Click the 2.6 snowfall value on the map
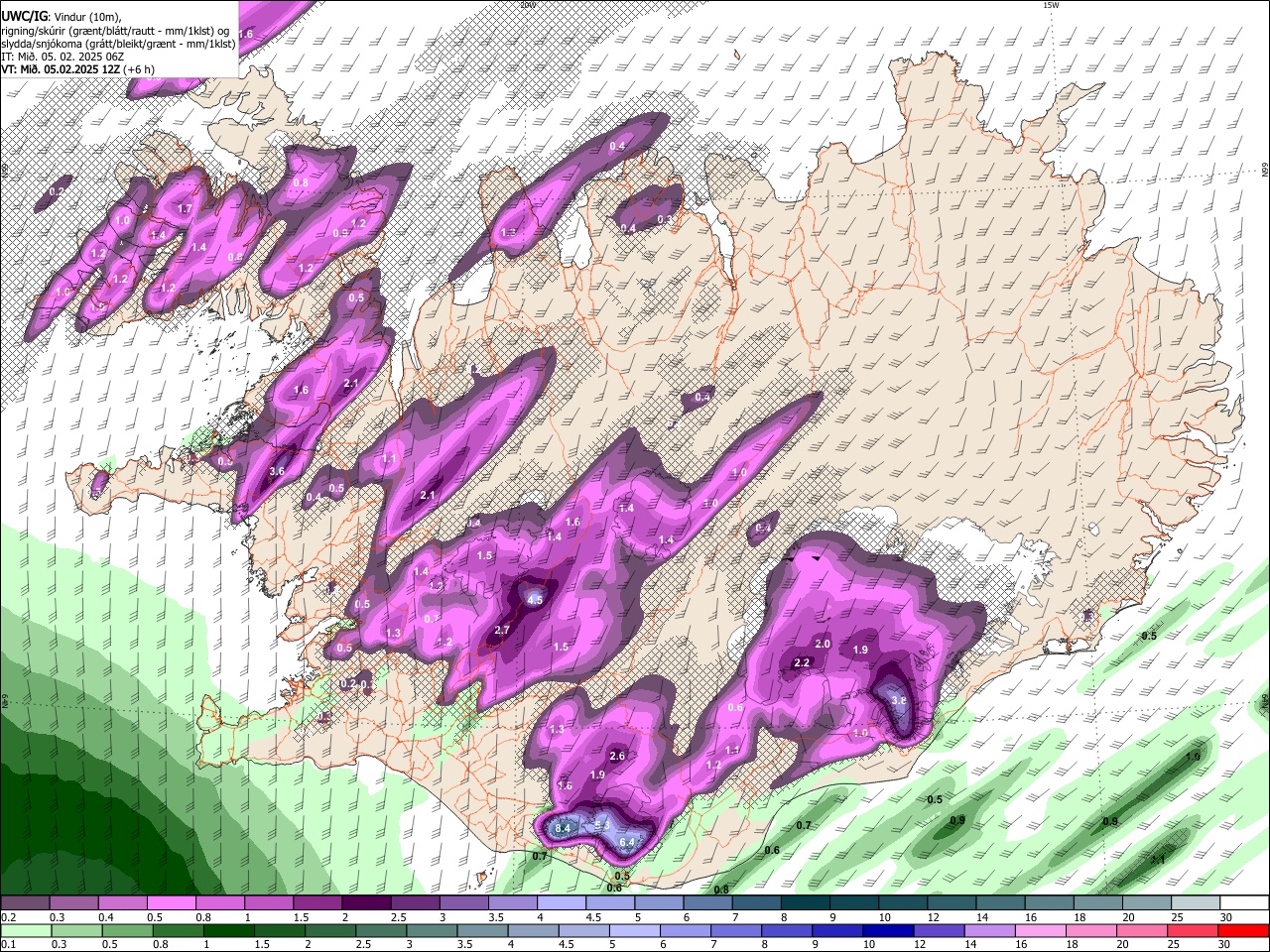 coord(617,756)
